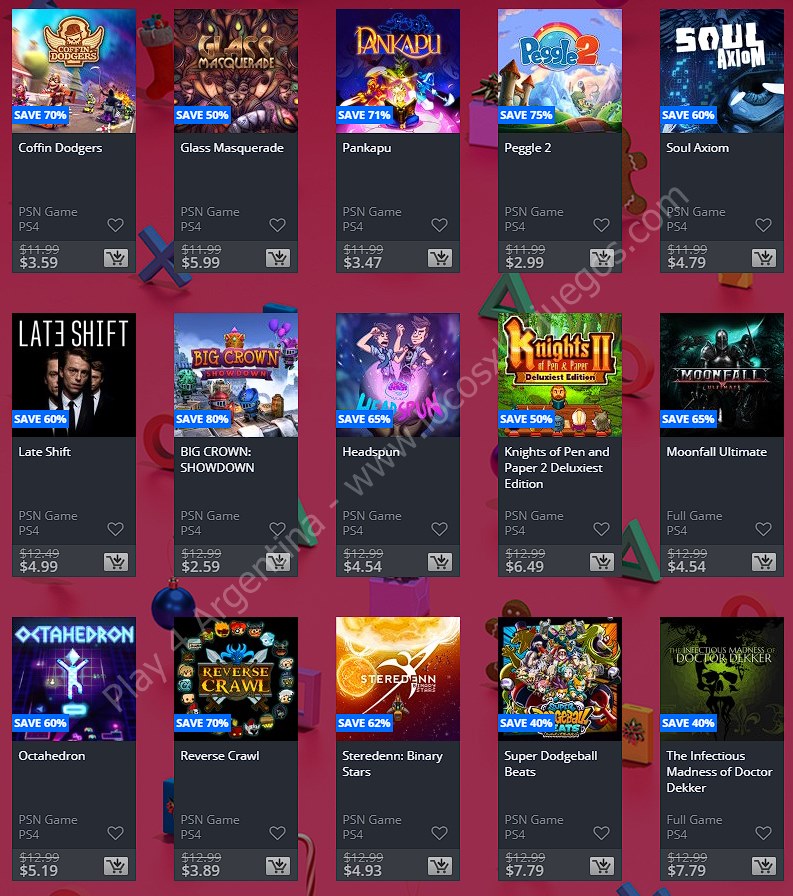Viewport: 793px width, 896px height.
Task: Add Coffin Dodgers to cart
Action: 116,258
